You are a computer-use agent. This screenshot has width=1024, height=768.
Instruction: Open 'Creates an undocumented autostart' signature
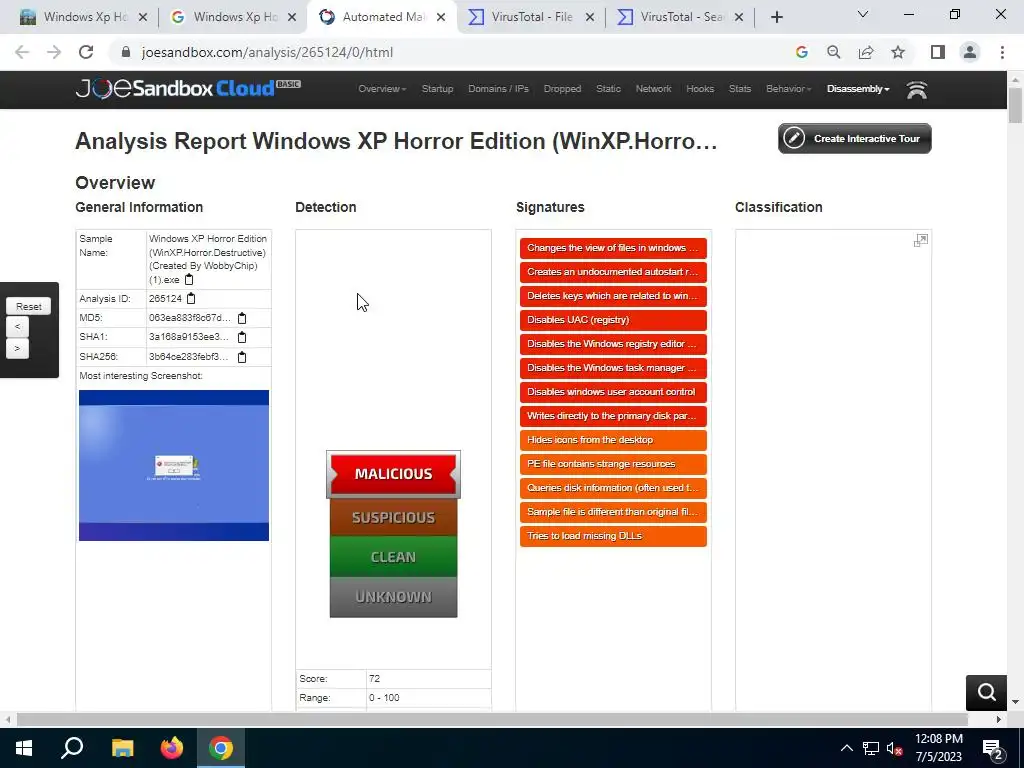click(613, 272)
